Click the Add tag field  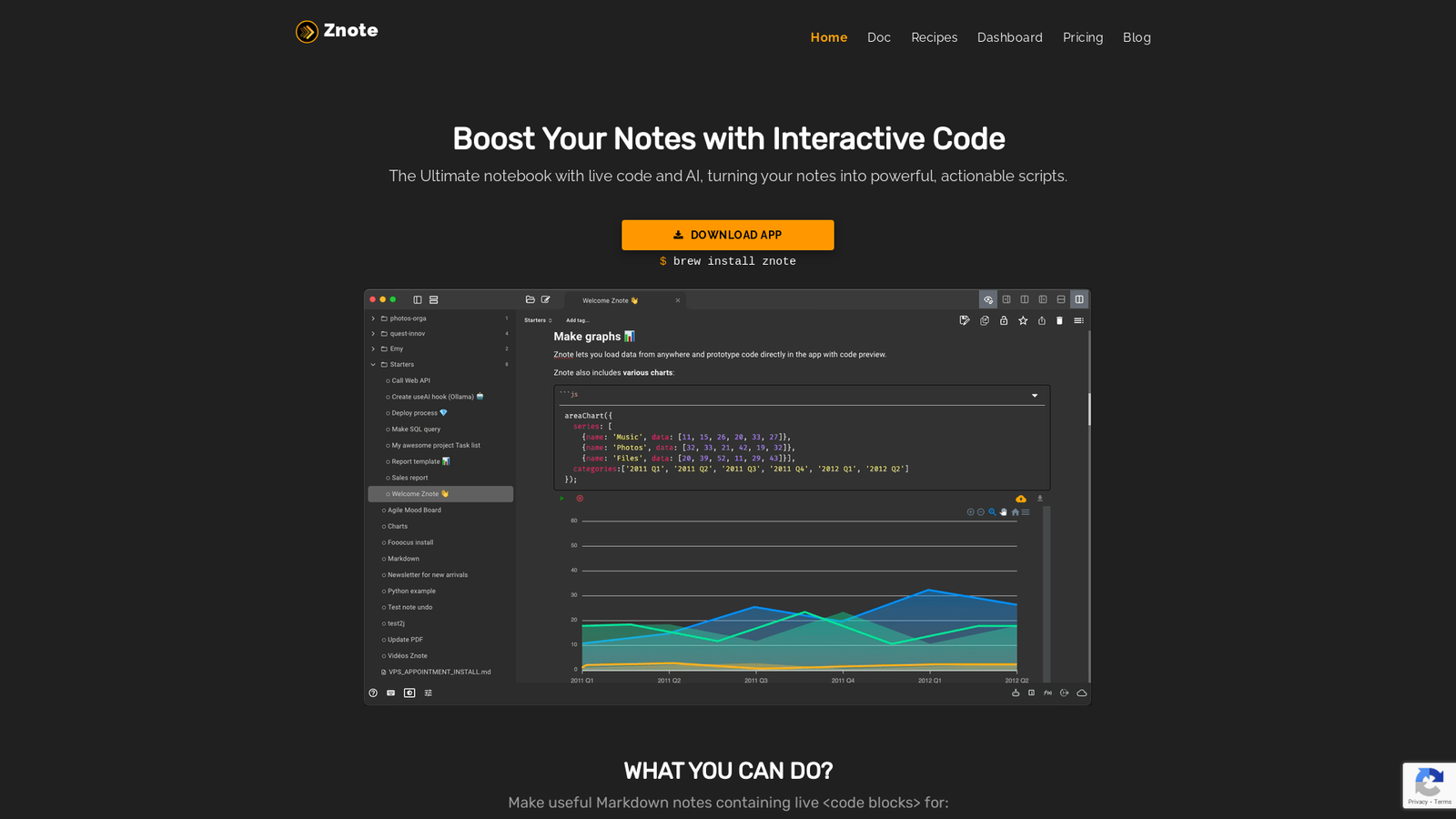(578, 320)
